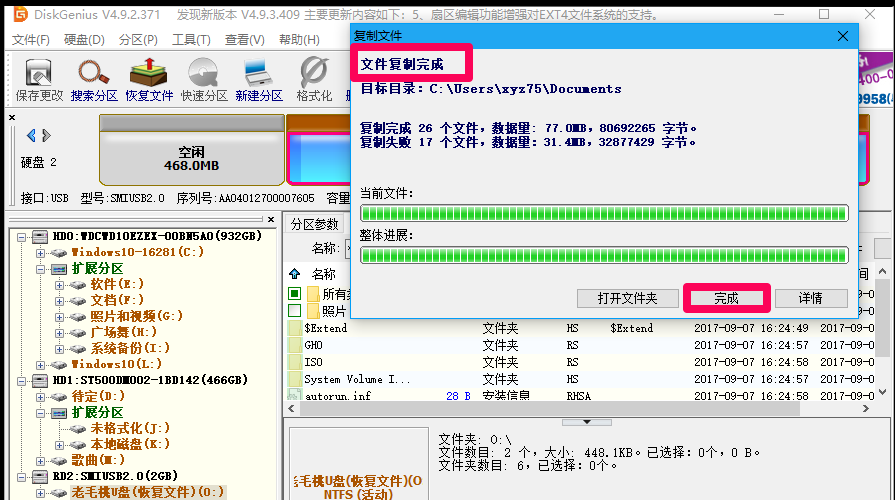Click the HD0 disk drive icon in the tree

point(39,236)
